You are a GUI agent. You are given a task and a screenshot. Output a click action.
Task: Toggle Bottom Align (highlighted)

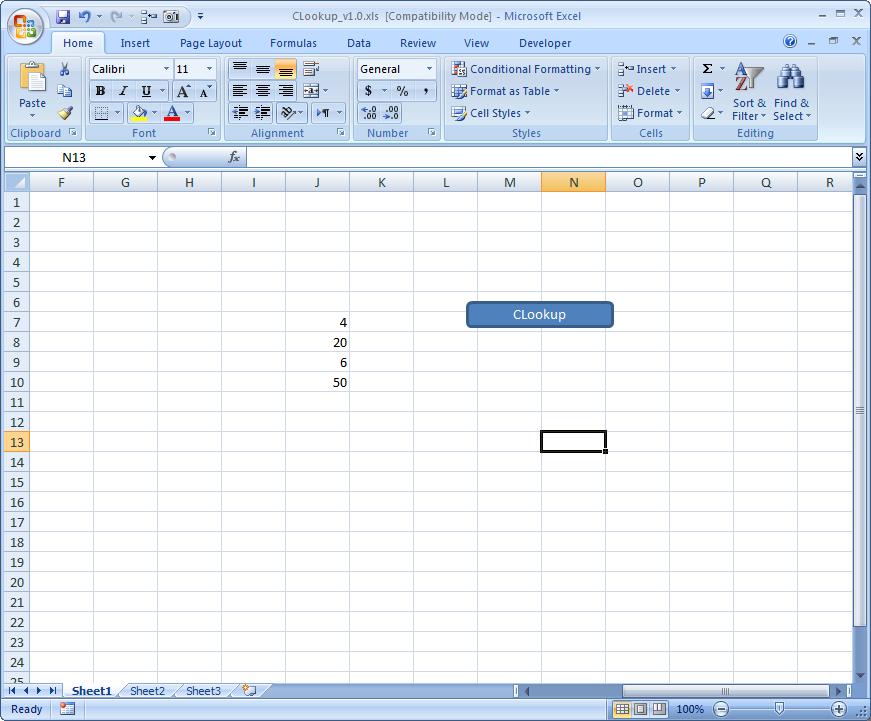pyautogui.click(x=286, y=69)
